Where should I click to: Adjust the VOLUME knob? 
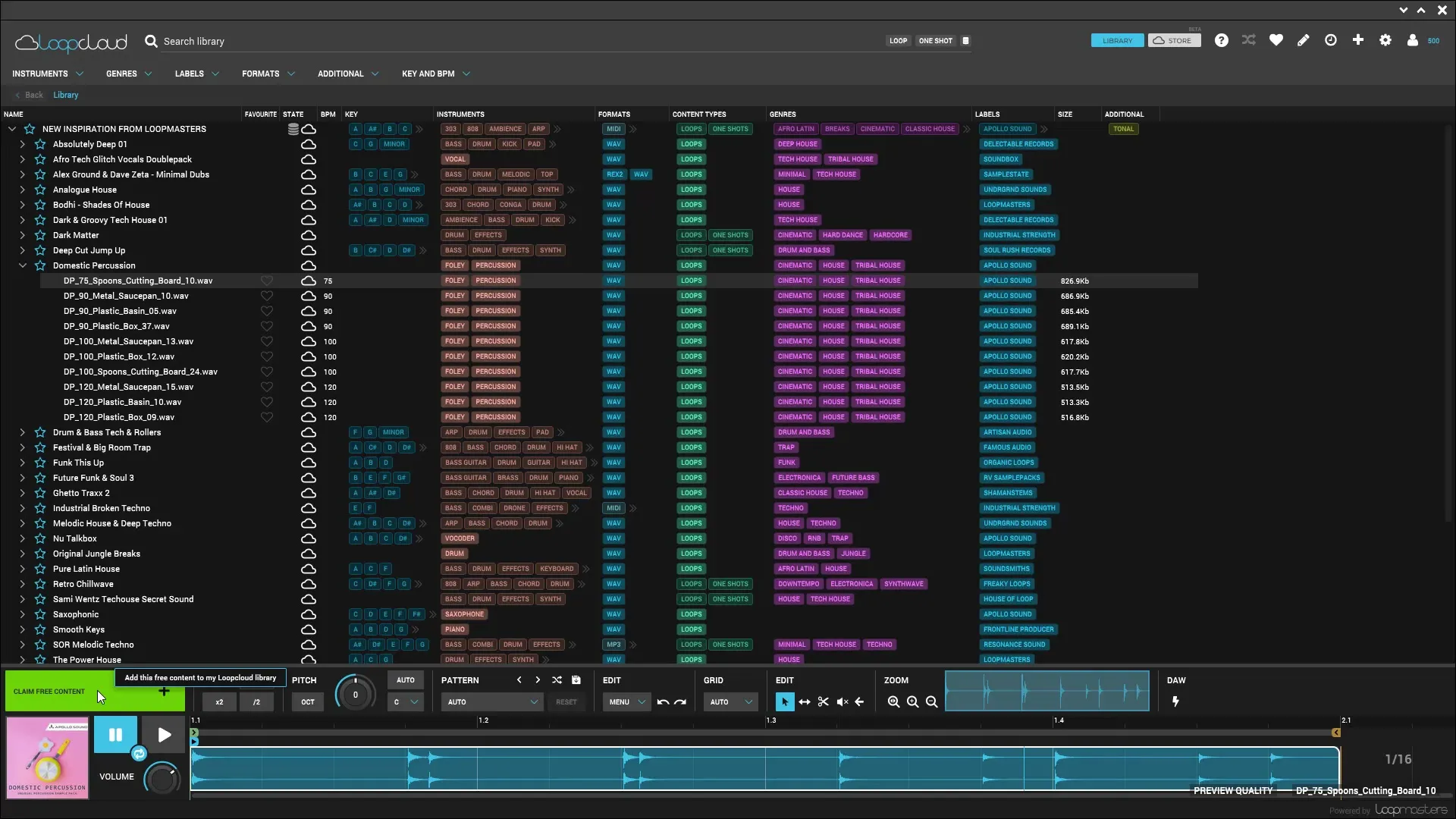click(x=162, y=779)
